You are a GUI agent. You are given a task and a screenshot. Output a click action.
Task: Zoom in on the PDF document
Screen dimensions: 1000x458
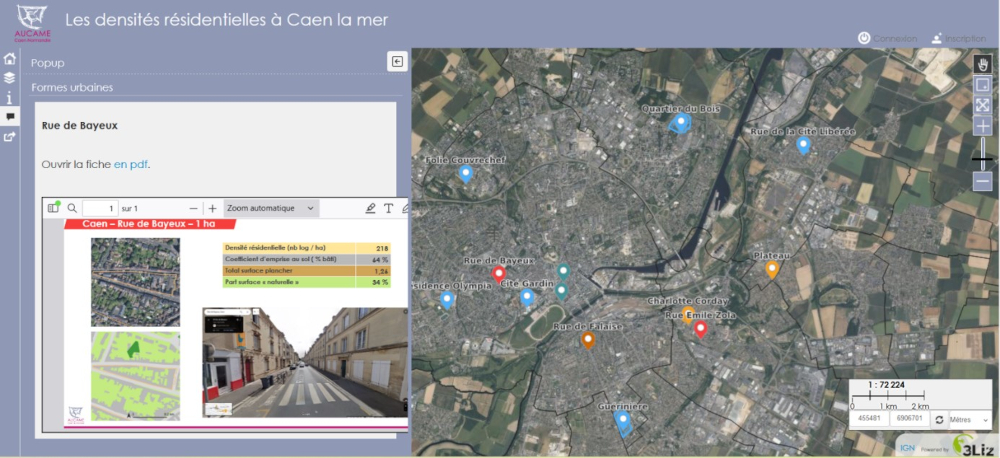point(212,209)
